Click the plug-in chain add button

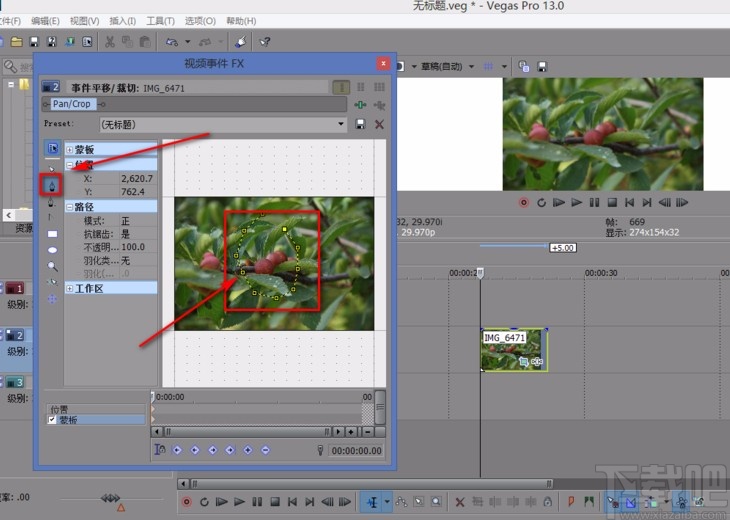tap(360, 104)
